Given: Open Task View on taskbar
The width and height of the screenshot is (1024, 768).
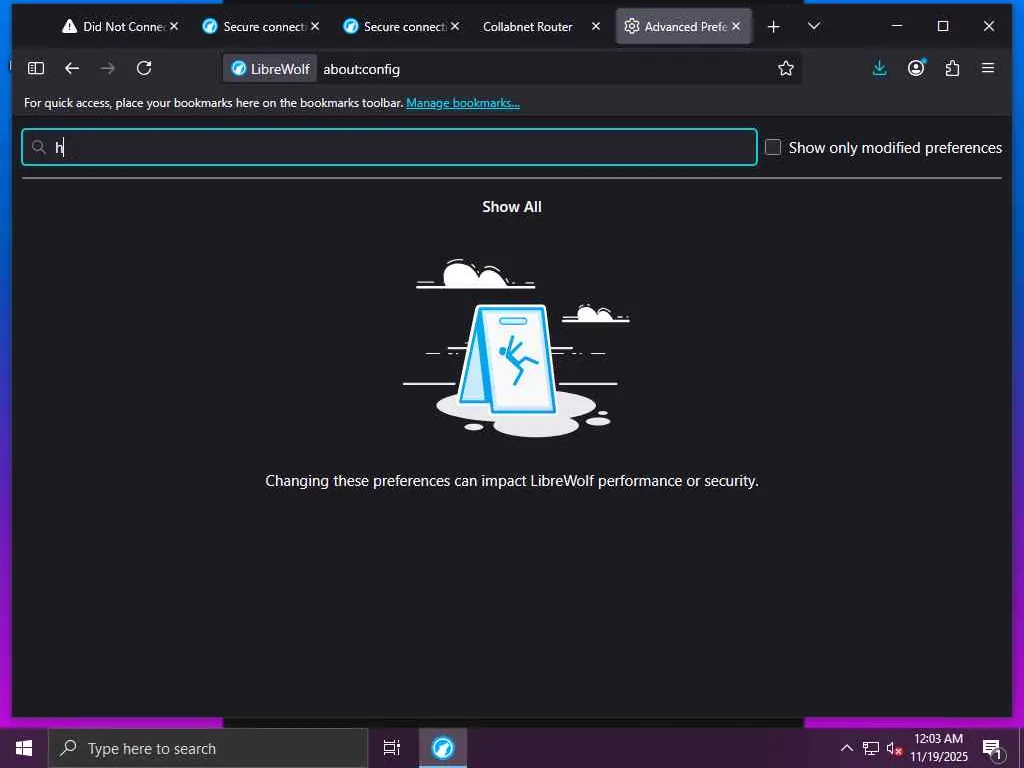Looking at the screenshot, I should (392, 748).
